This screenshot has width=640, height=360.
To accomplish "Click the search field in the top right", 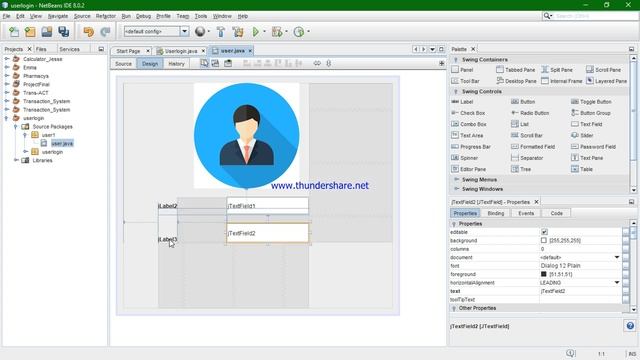I will coord(595,16).
